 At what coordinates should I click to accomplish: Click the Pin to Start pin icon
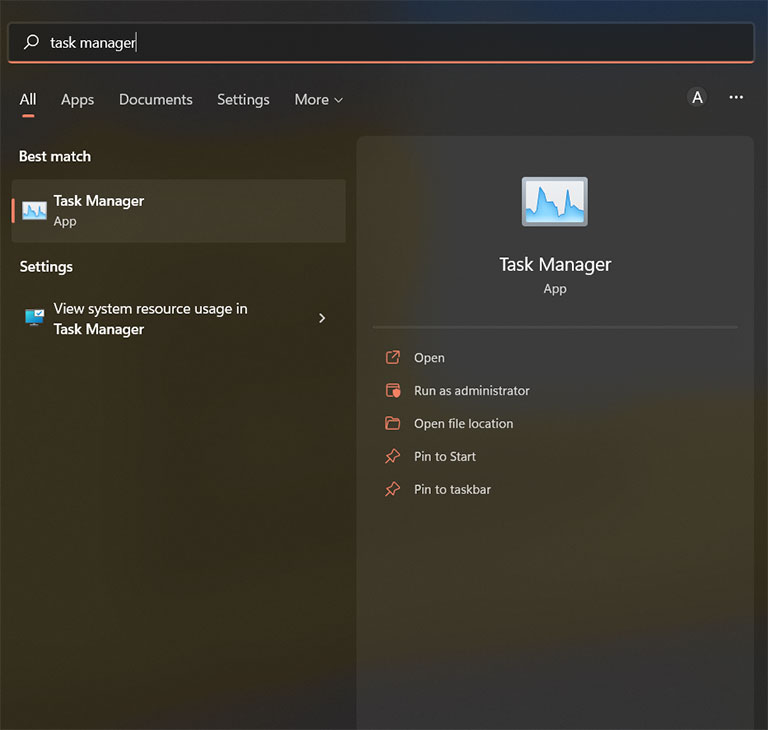pyautogui.click(x=393, y=456)
